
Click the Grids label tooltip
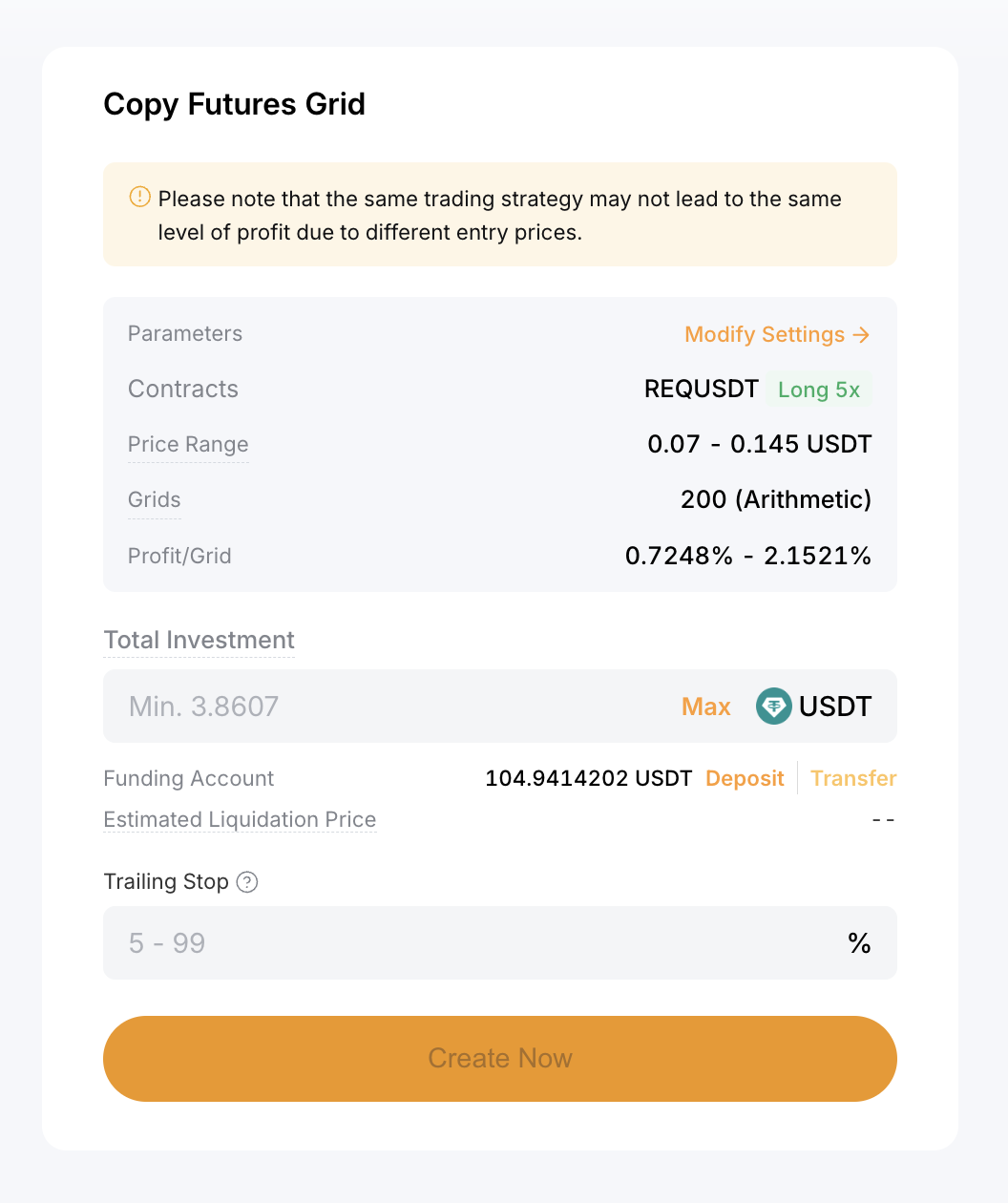[x=155, y=500]
